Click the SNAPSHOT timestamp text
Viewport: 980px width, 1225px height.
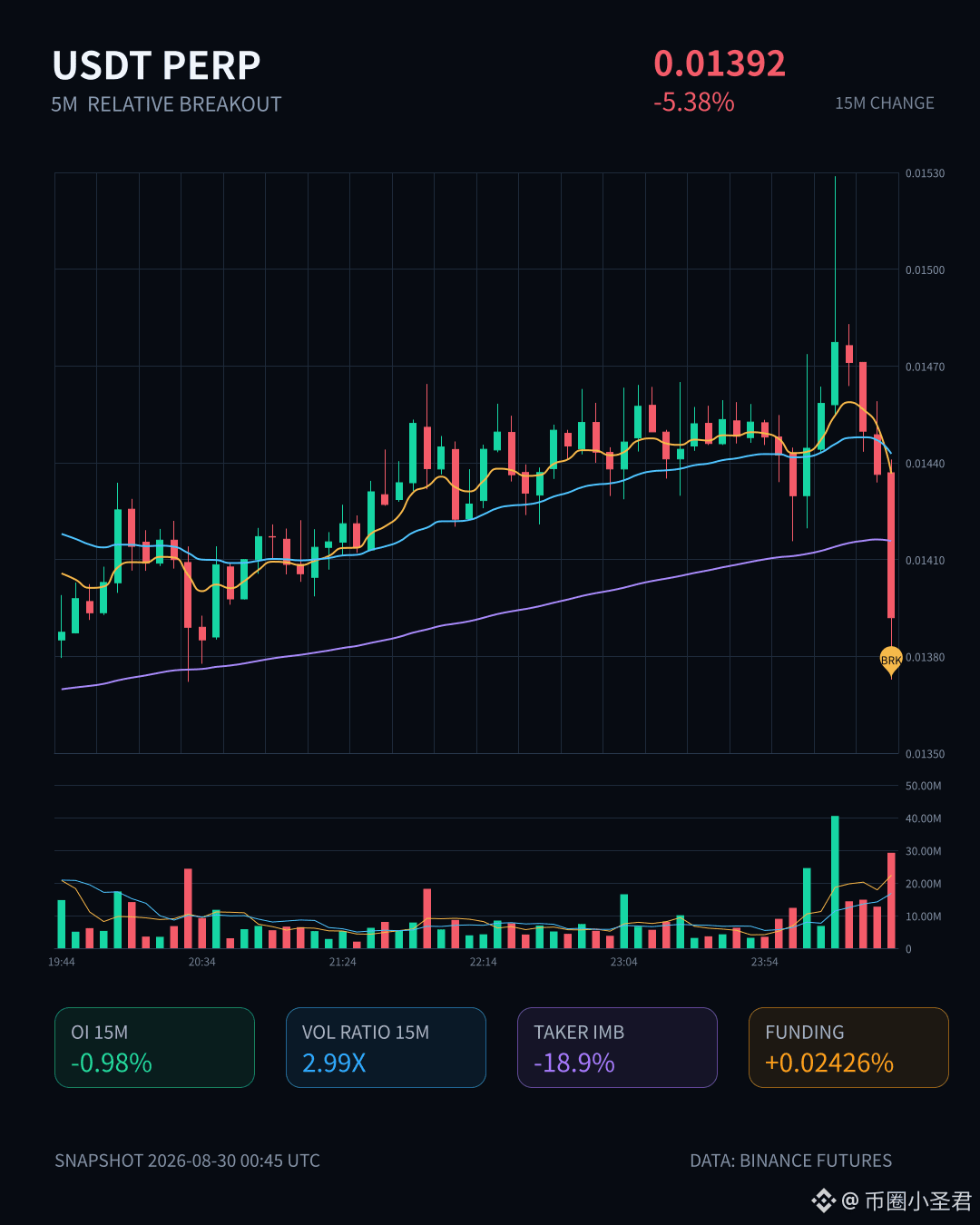[x=187, y=1161]
